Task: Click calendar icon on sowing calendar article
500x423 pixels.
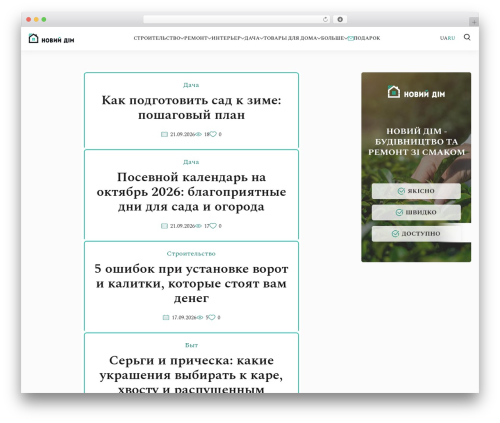Action: pyautogui.click(x=164, y=226)
